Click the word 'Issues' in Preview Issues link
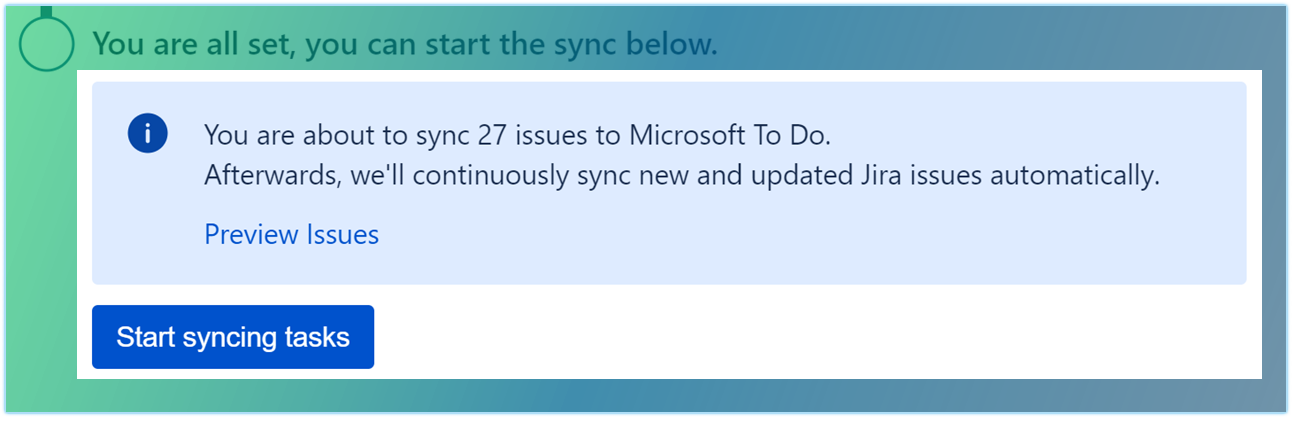 click(342, 235)
